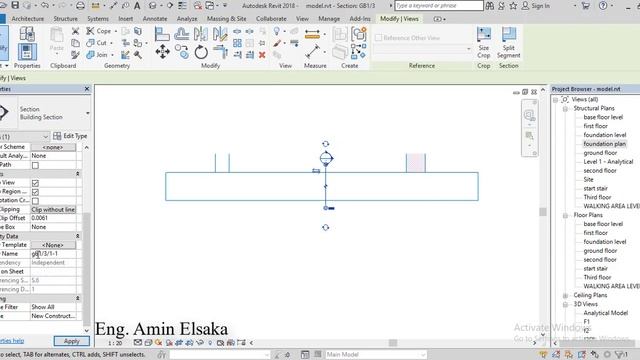Expand the Ceiling Plans node
Screen dimensions: 640x360
click(x=565, y=295)
